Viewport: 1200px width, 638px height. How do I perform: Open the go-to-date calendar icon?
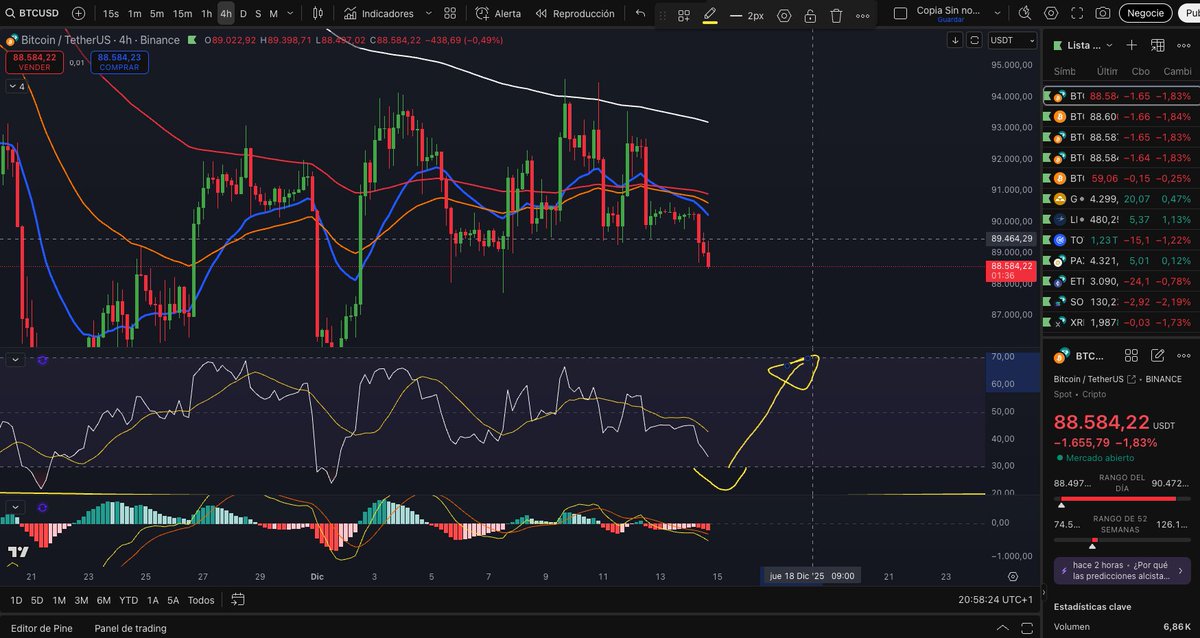(238, 600)
